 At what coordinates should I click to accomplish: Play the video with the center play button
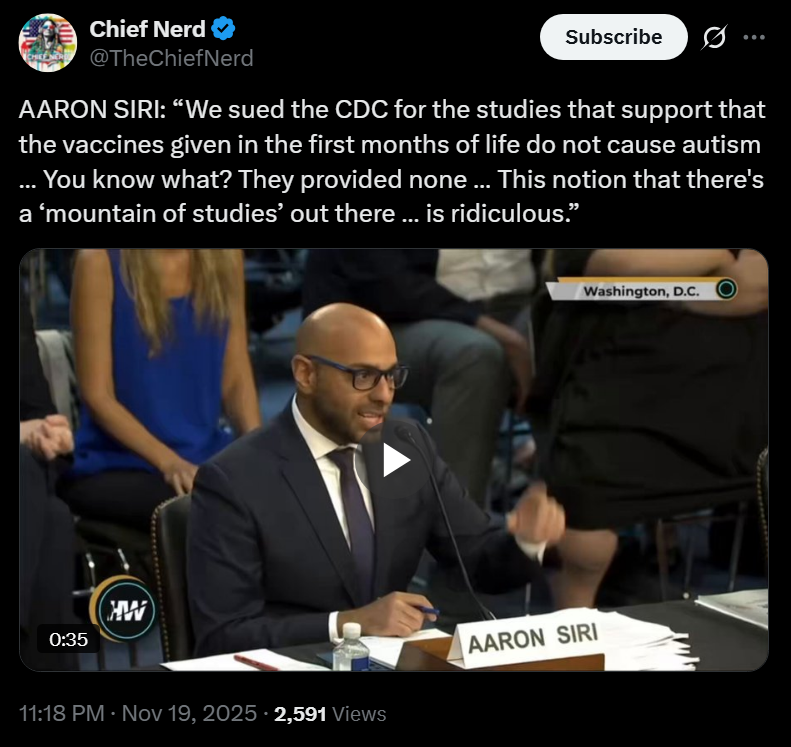click(x=396, y=460)
